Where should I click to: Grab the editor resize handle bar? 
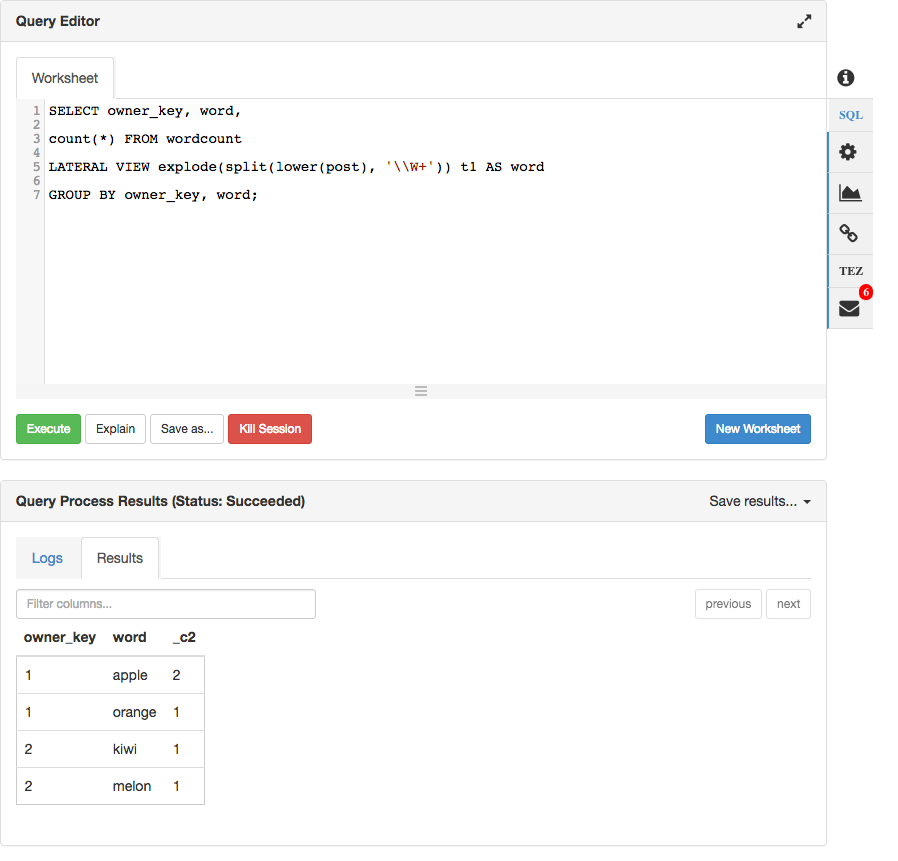tap(421, 391)
